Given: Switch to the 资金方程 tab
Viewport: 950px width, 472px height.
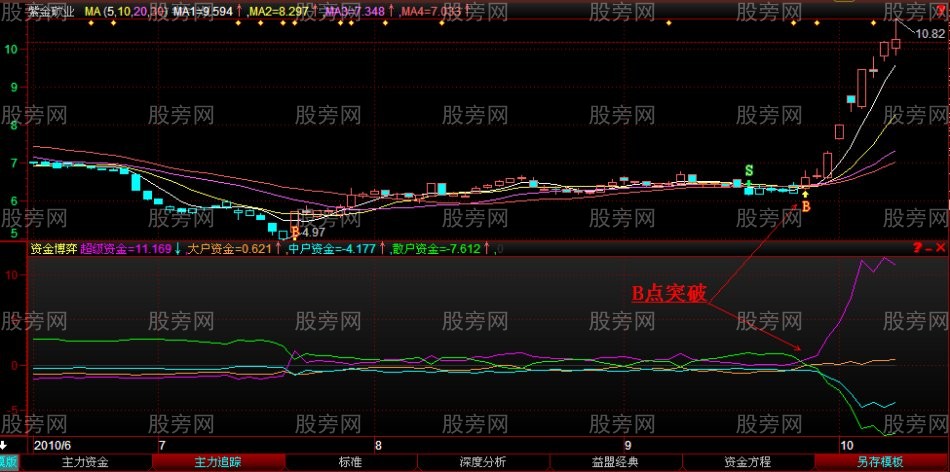Looking at the screenshot, I should point(748,462).
